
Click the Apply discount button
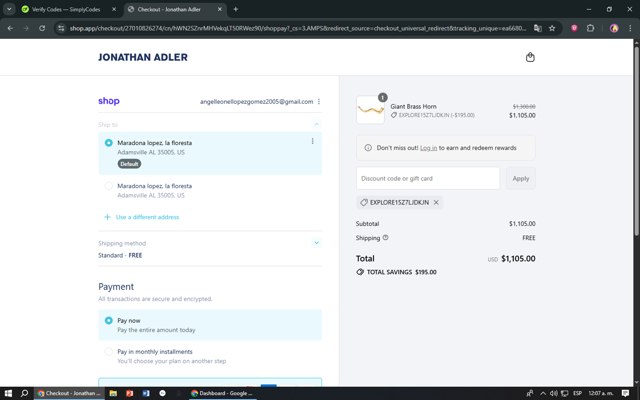pos(520,178)
